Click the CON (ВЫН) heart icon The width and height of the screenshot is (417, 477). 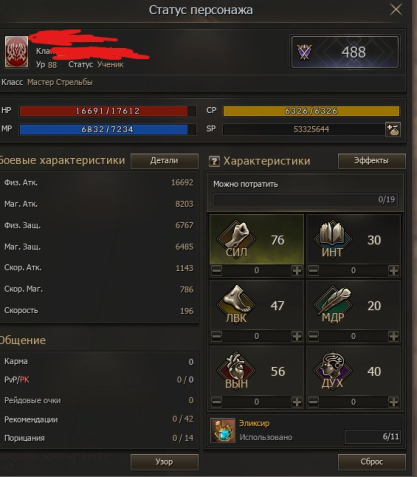236,370
